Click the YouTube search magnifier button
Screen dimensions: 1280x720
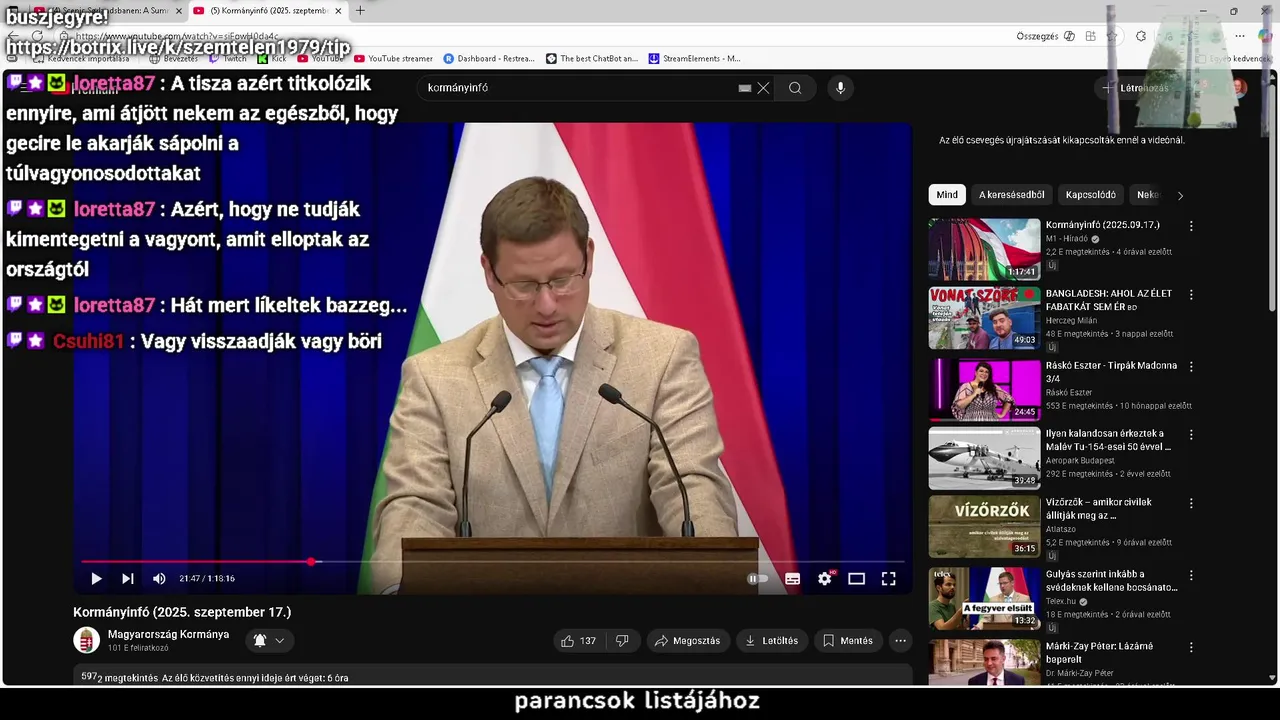(795, 88)
